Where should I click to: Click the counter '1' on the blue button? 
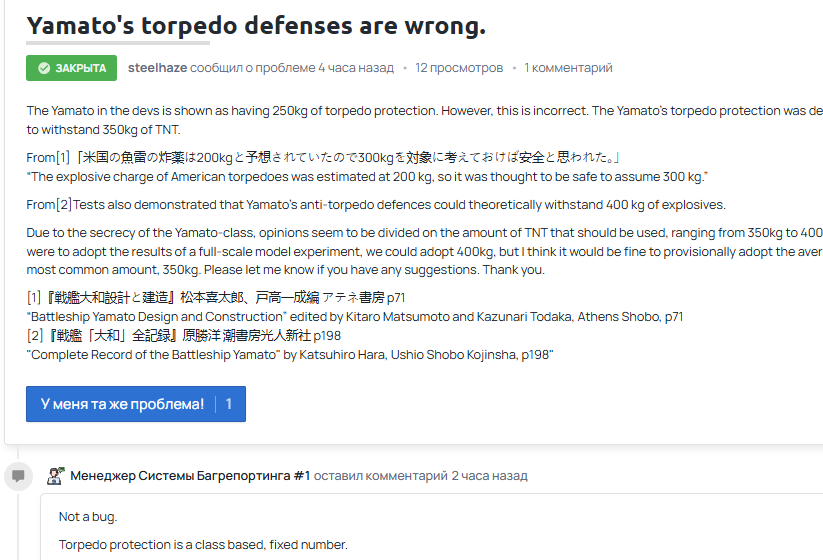pos(229,404)
